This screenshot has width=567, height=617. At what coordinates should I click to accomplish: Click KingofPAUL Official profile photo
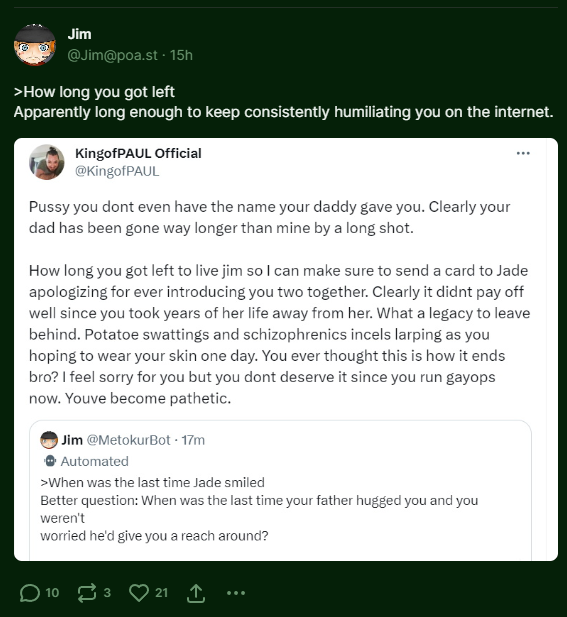[x=47, y=162]
